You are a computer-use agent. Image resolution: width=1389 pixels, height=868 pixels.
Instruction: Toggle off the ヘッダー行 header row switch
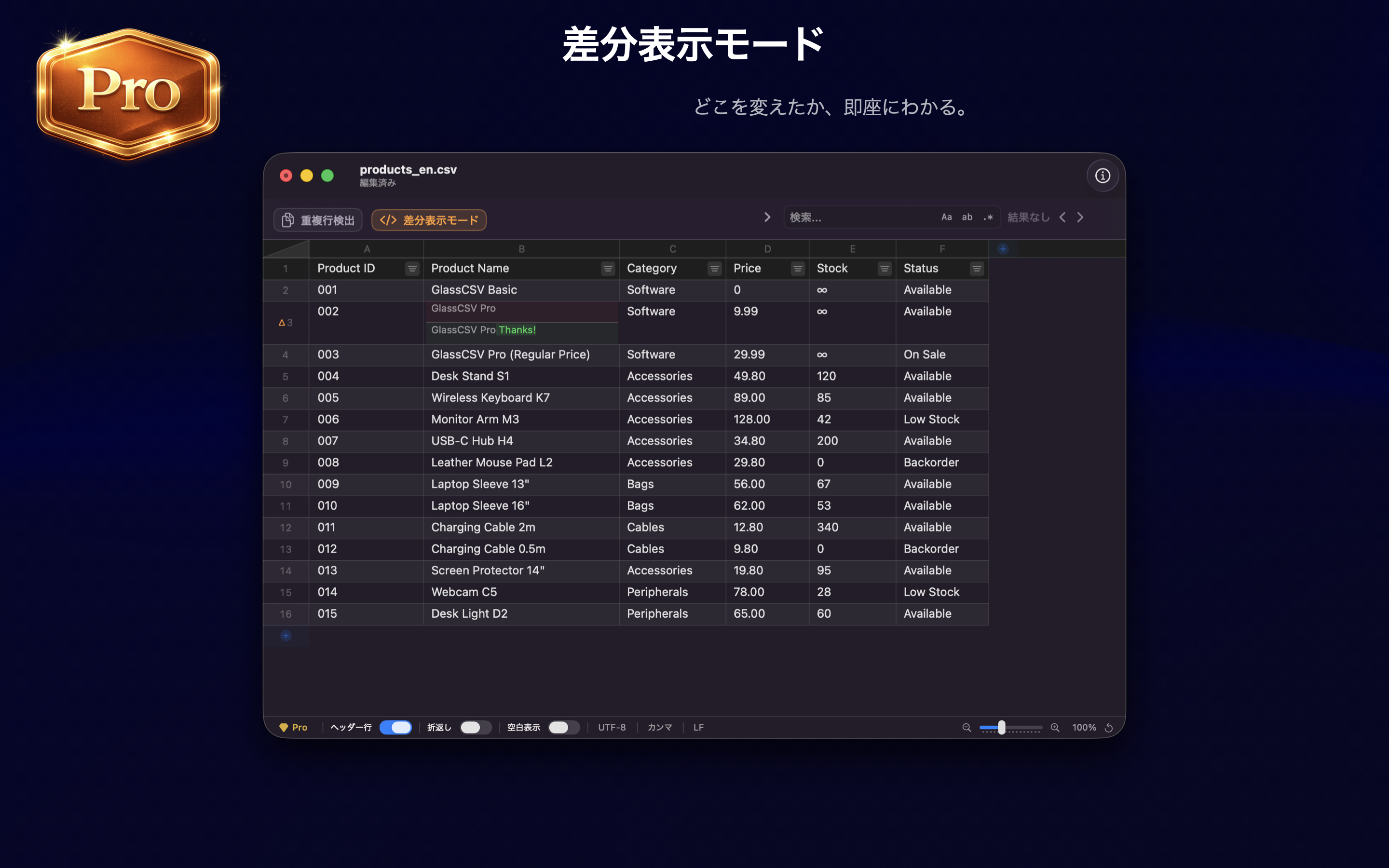click(395, 727)
